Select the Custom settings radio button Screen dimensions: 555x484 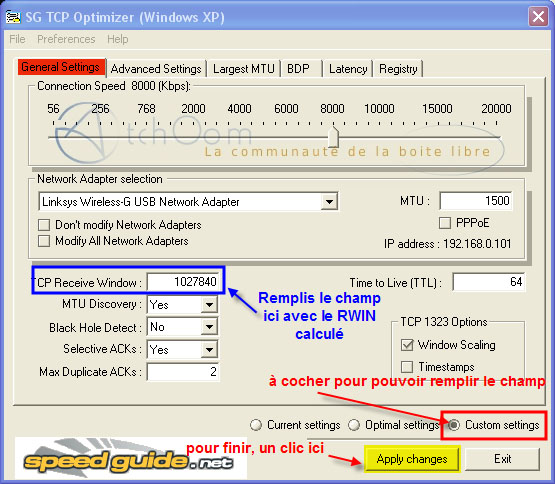tap(454, 425)
